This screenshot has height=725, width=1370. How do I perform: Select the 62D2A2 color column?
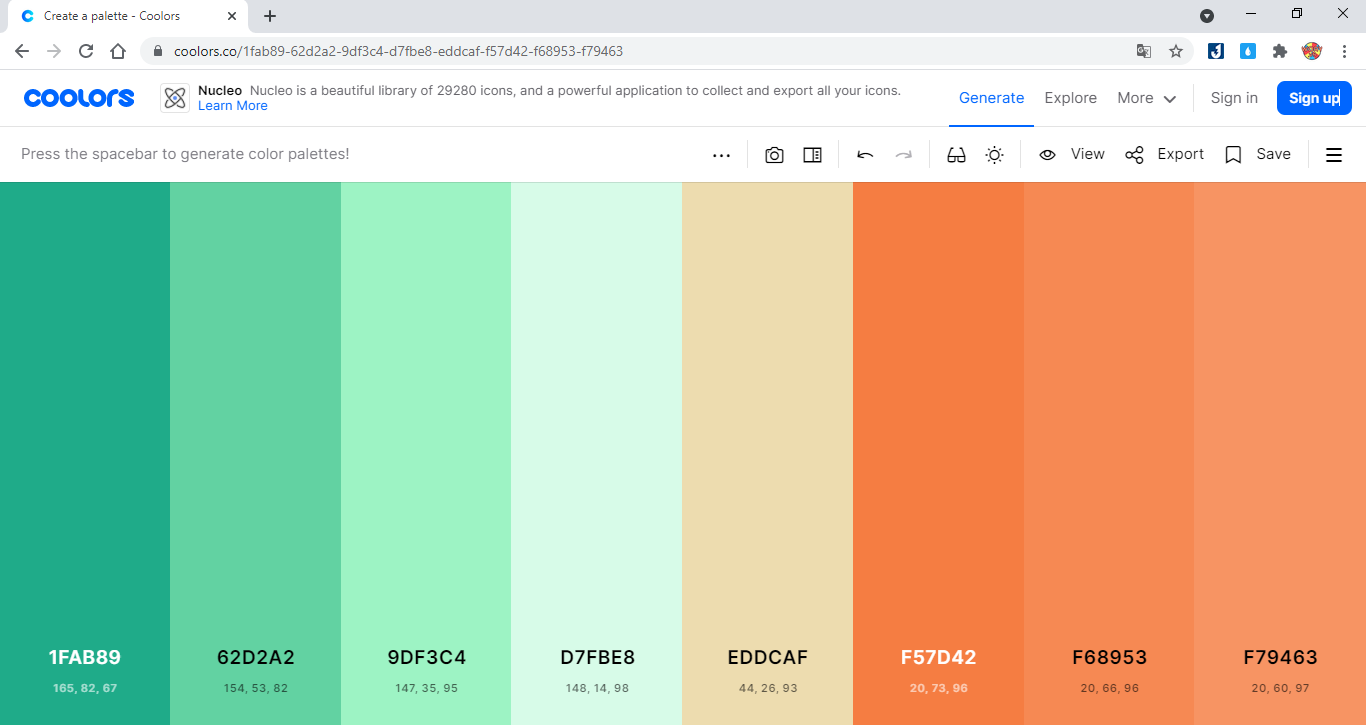click(256, 454)
